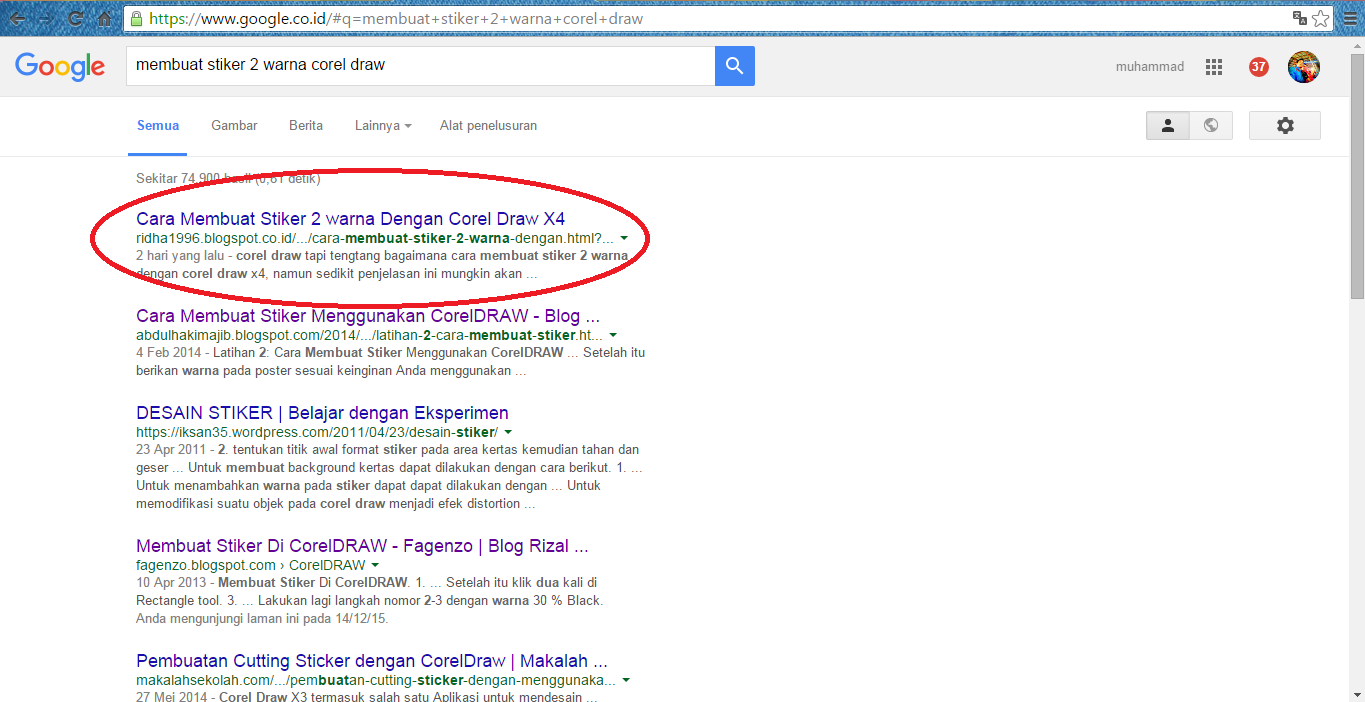Select the Semua tab
Image resolution: width=1365 pixels, height=702 pixels.
pos(158,126)
